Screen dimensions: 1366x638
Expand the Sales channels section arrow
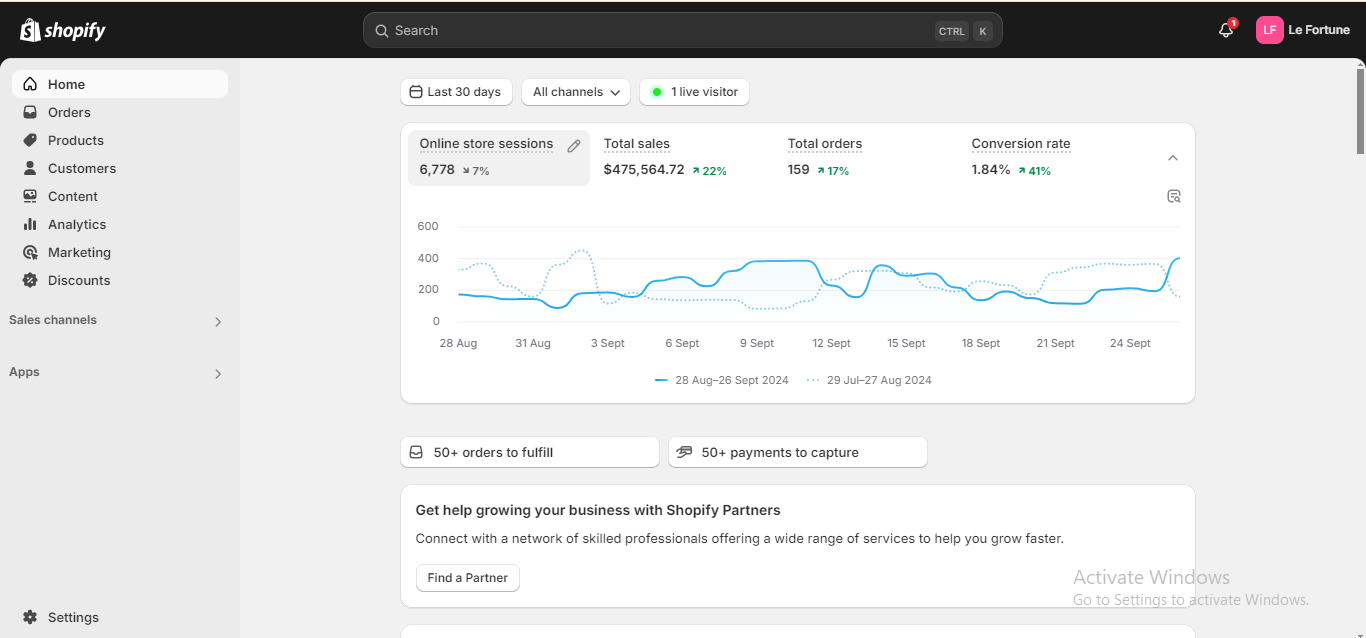(218, 322)
